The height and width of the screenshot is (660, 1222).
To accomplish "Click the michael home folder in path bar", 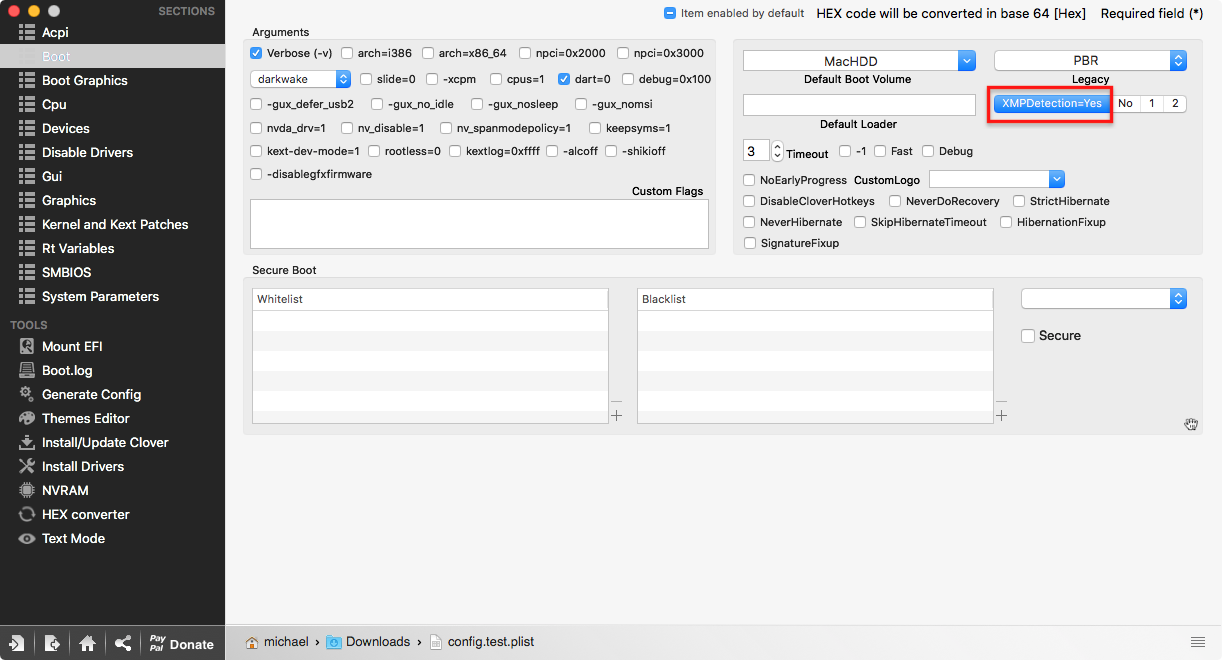I will click(x=278, y=641).
